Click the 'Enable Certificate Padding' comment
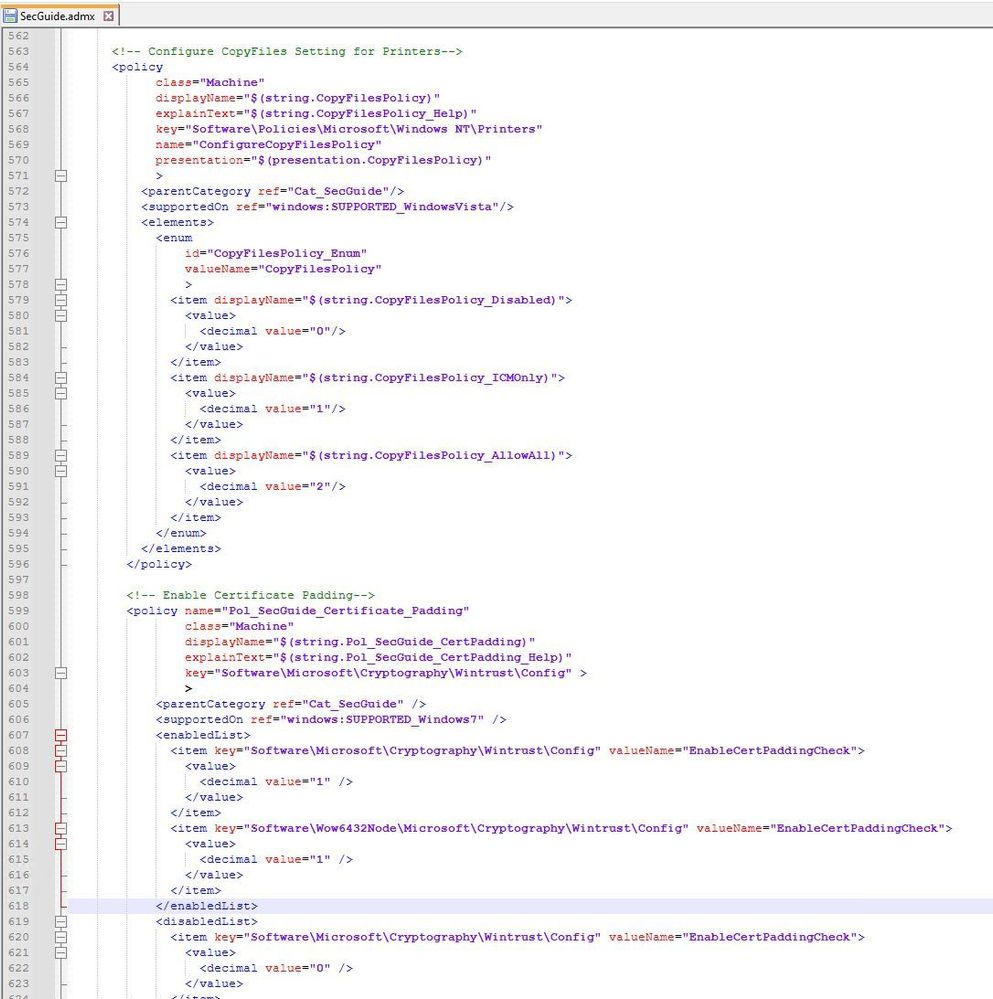Viewport: 993px width, 999px height. coord(250,595)
